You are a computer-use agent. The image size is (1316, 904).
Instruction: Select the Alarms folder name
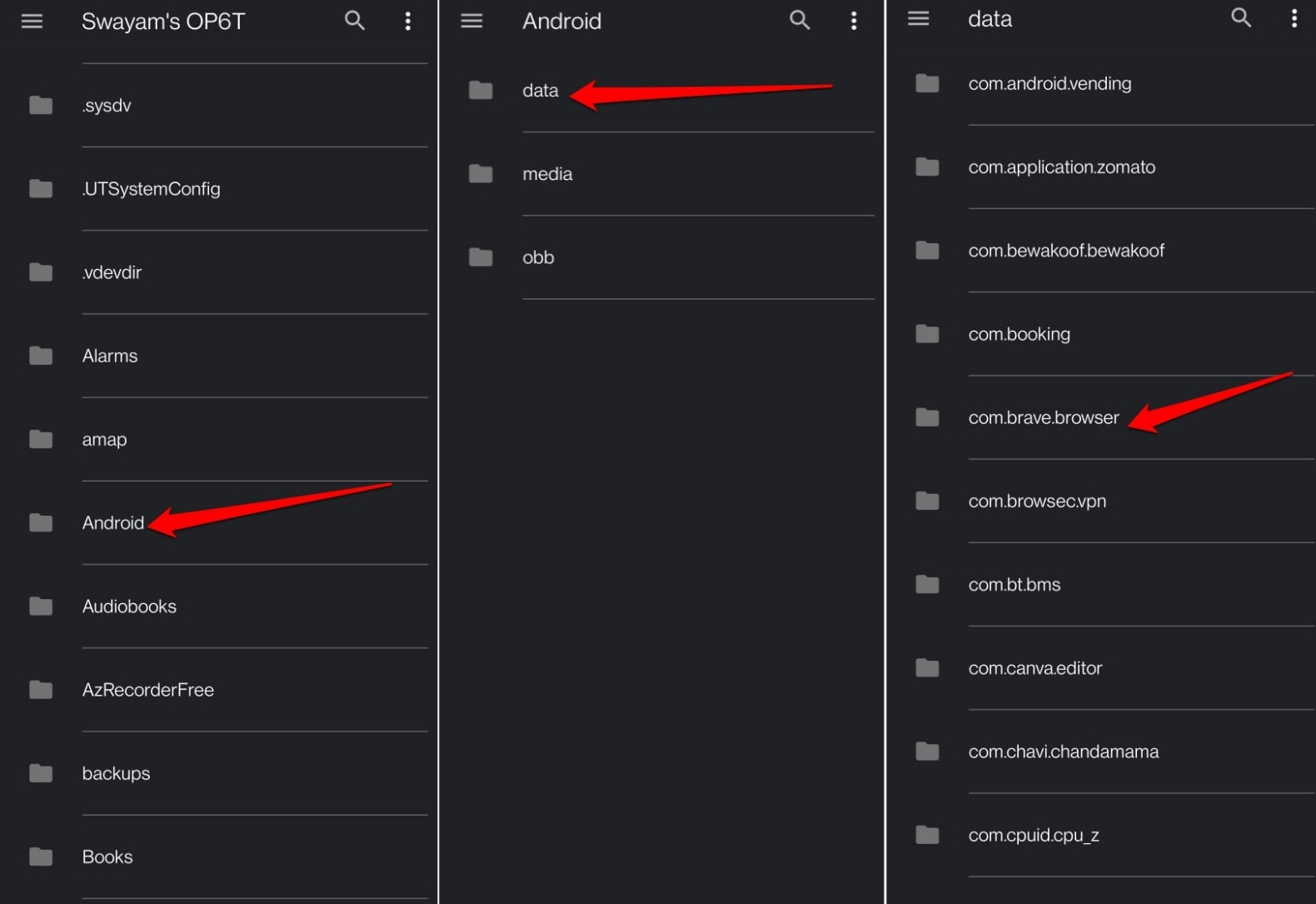point(110,356)
